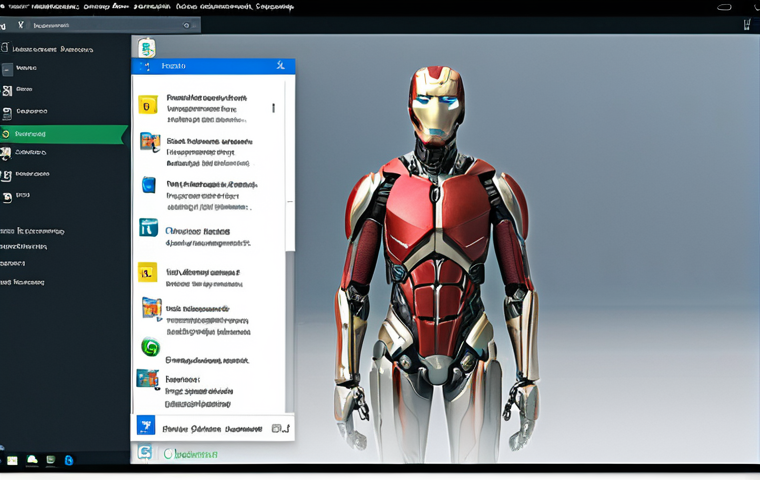Viewport: 760px width, 480px height.
Task: Click the icon below the pill-shaped top-right control
Action: [x=747, y=25]
